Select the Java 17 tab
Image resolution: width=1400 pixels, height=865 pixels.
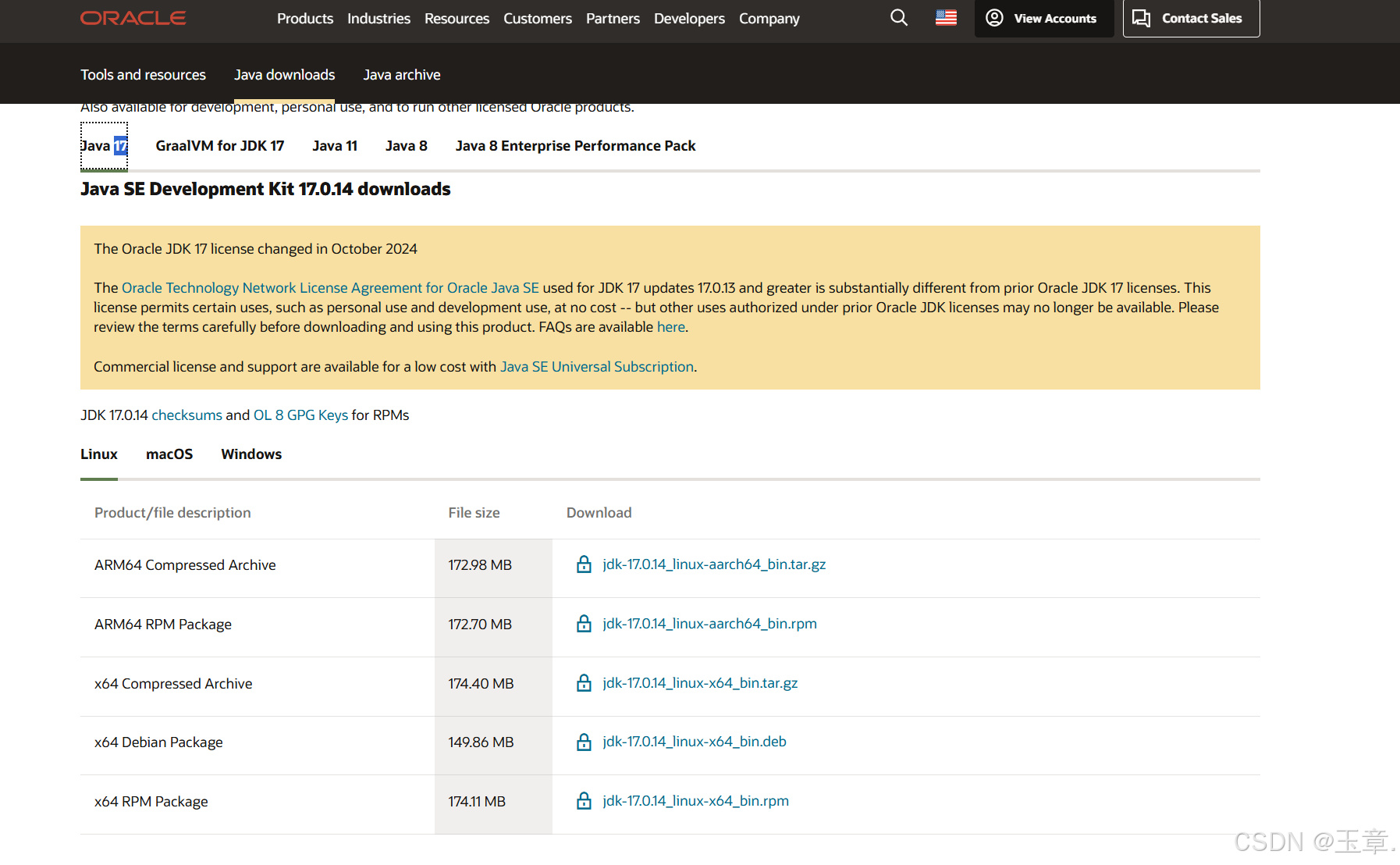(104, 146)
